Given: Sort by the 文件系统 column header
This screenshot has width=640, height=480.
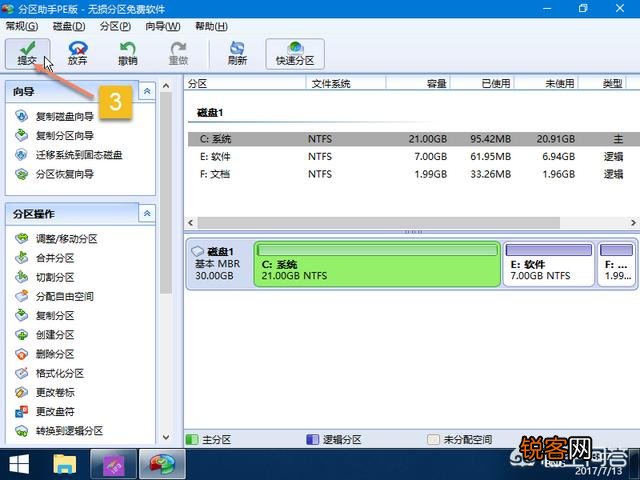Looking at the screenshot, I should point(346,83).
